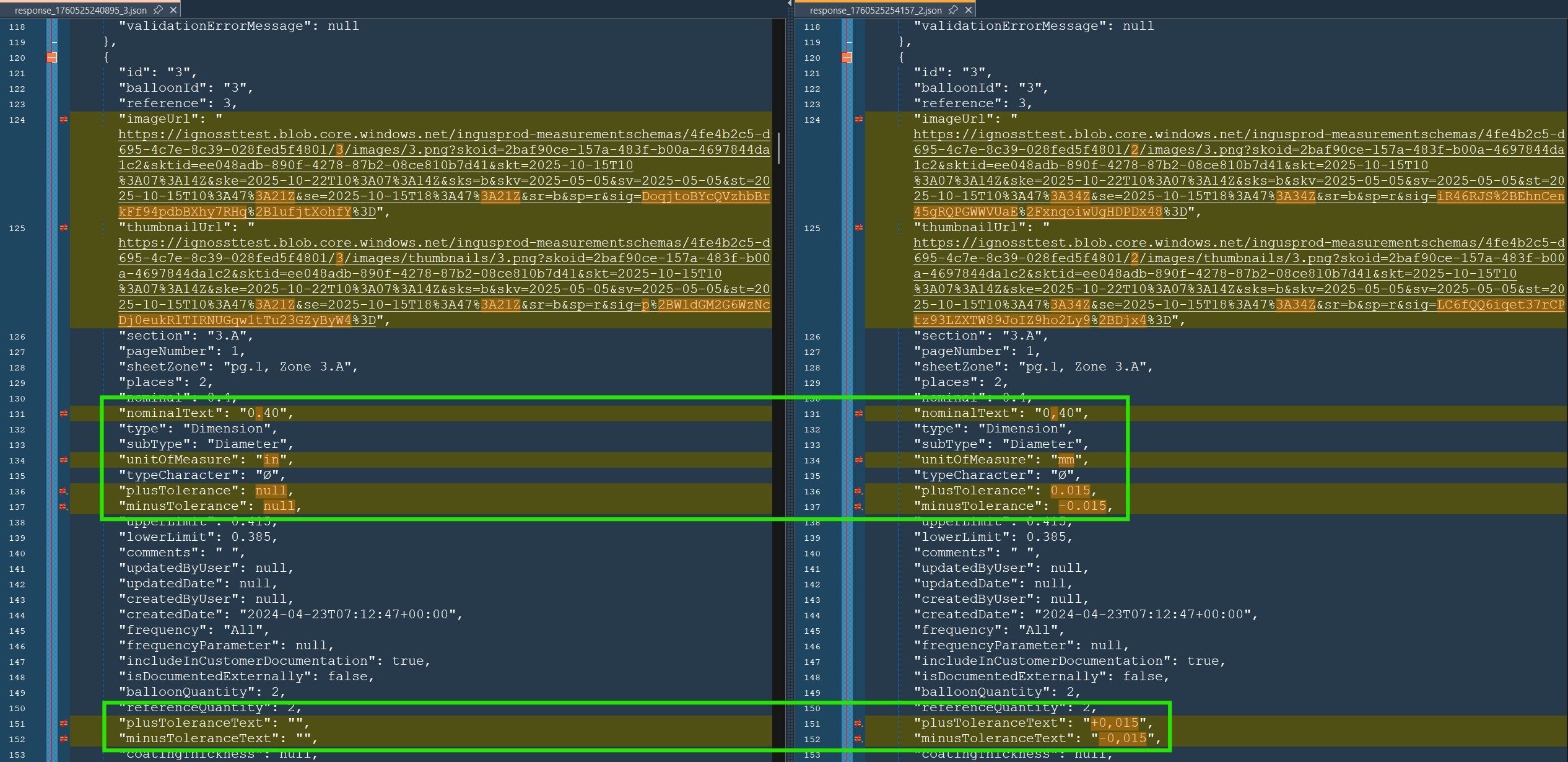This screenshot has width=1568, height=762.
Task: Click the ≠ icon beside thumbnailUrl line 125
Action: [64, 227]
